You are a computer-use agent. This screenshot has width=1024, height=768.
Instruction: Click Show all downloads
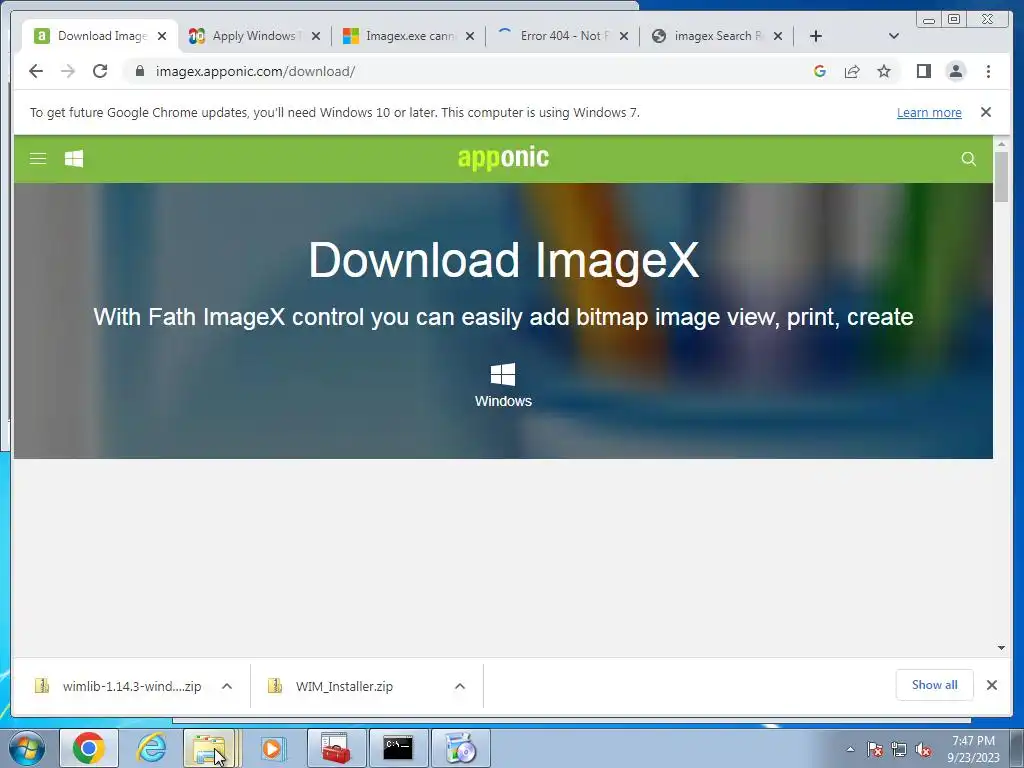[x=935, y=685]
